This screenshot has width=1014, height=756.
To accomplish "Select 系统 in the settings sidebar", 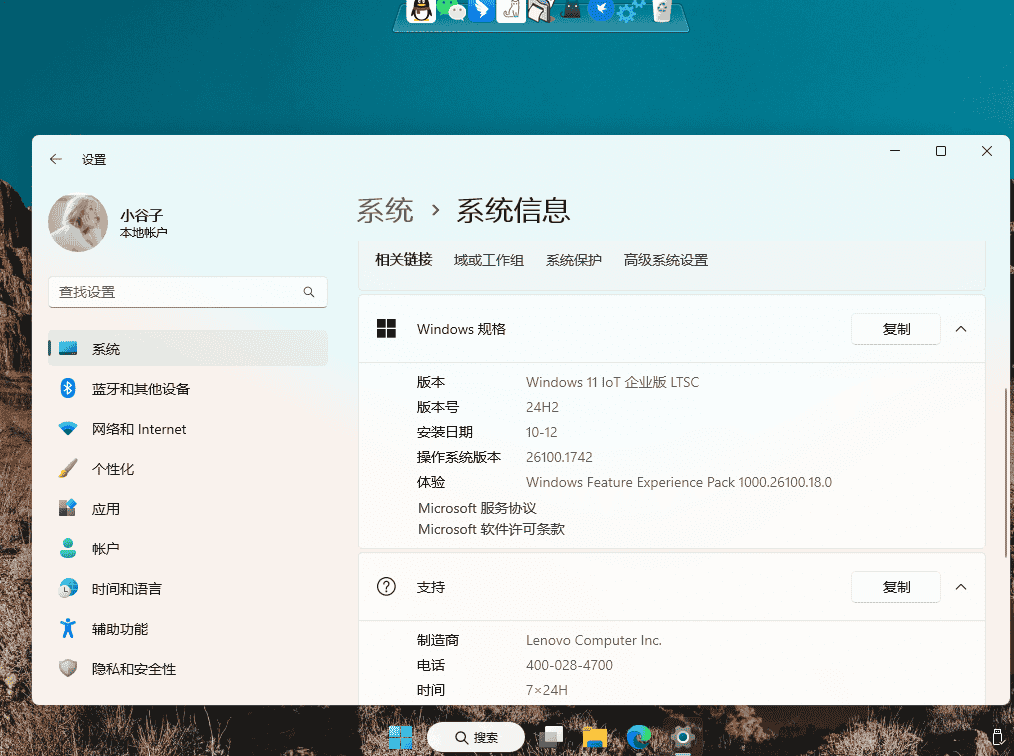I will click(188, 349).
